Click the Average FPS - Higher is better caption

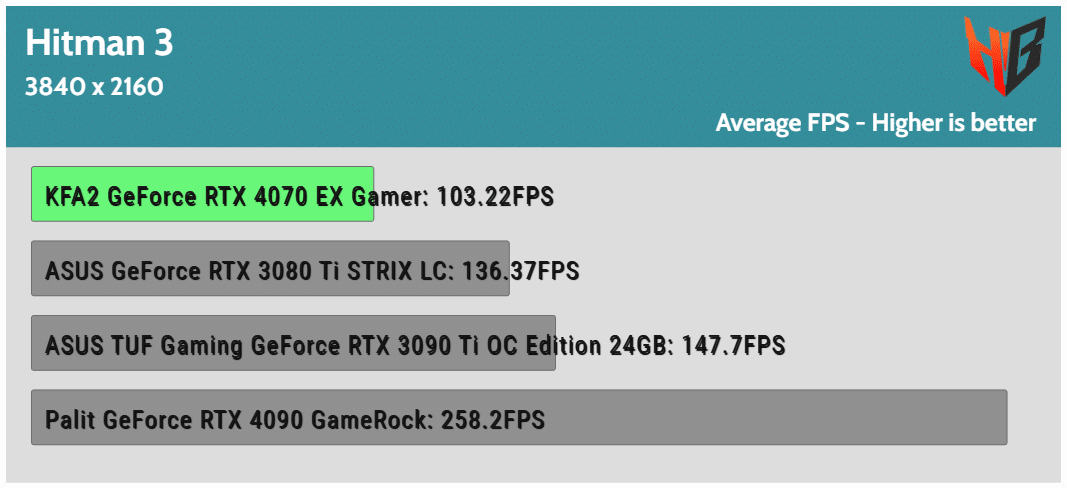click(x=876, y=123)
